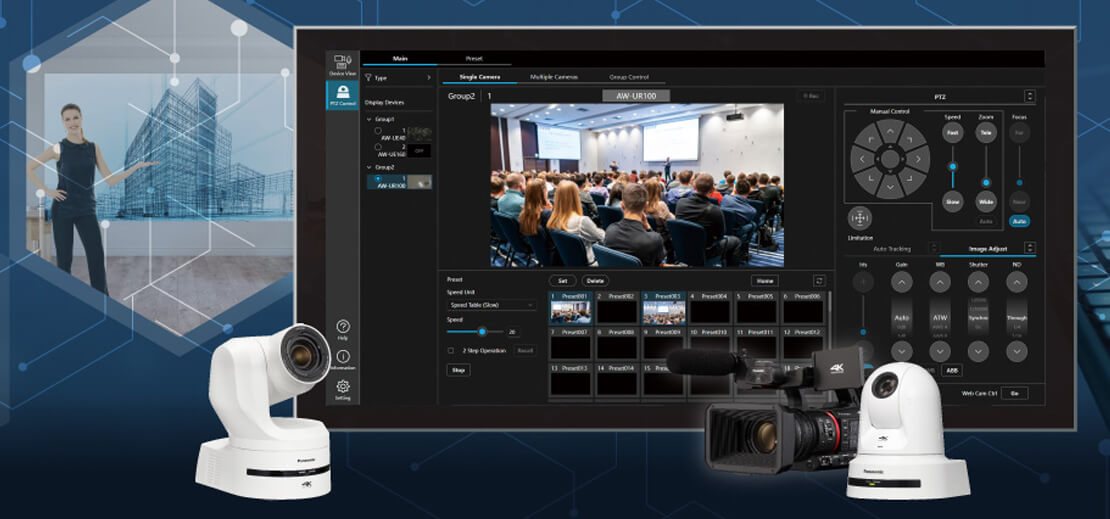Toggle the Zoom Auto button
Viewport: 1110px width, 519px height.
985,221
